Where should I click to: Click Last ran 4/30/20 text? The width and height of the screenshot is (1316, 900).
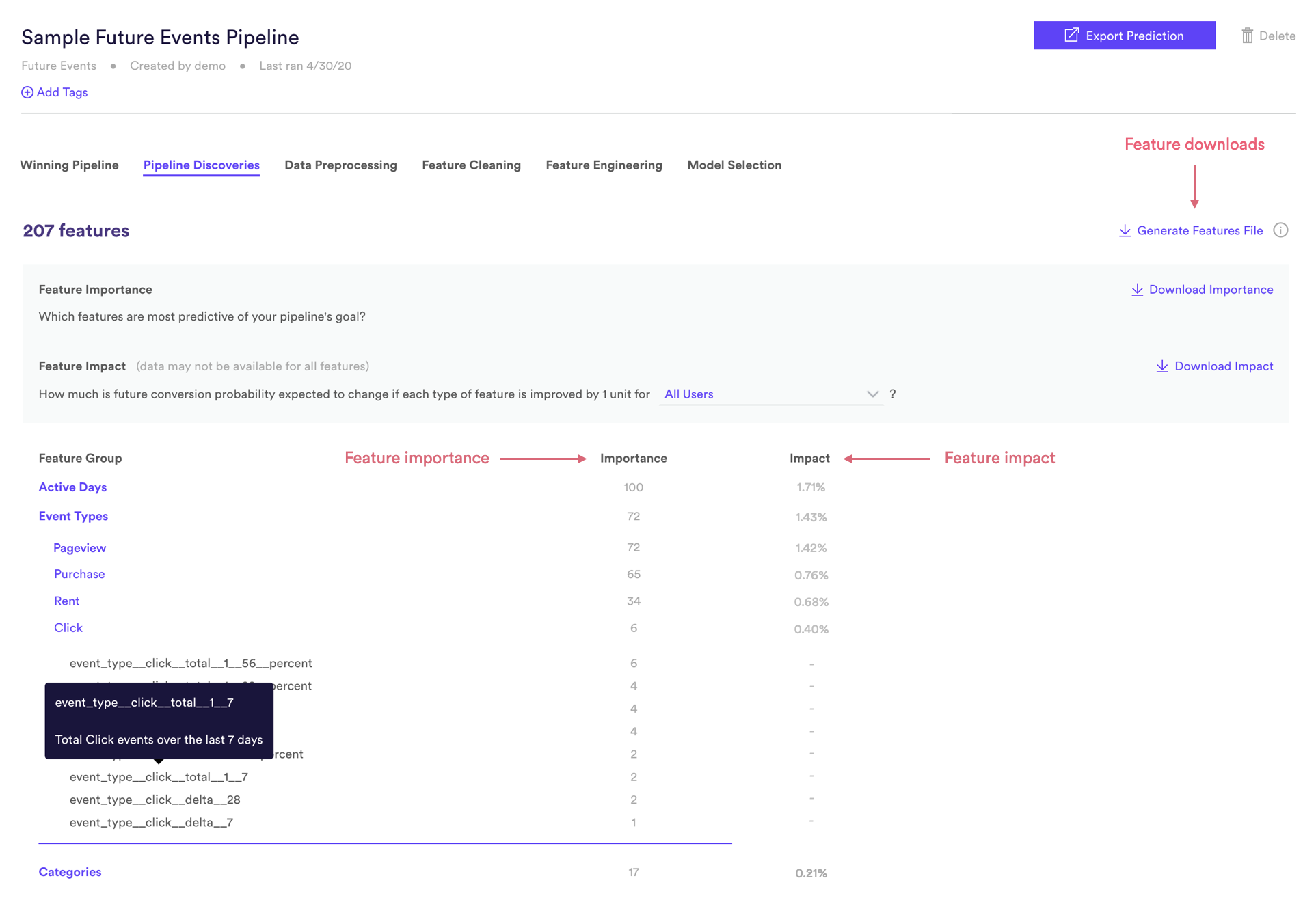pos(305,66)
